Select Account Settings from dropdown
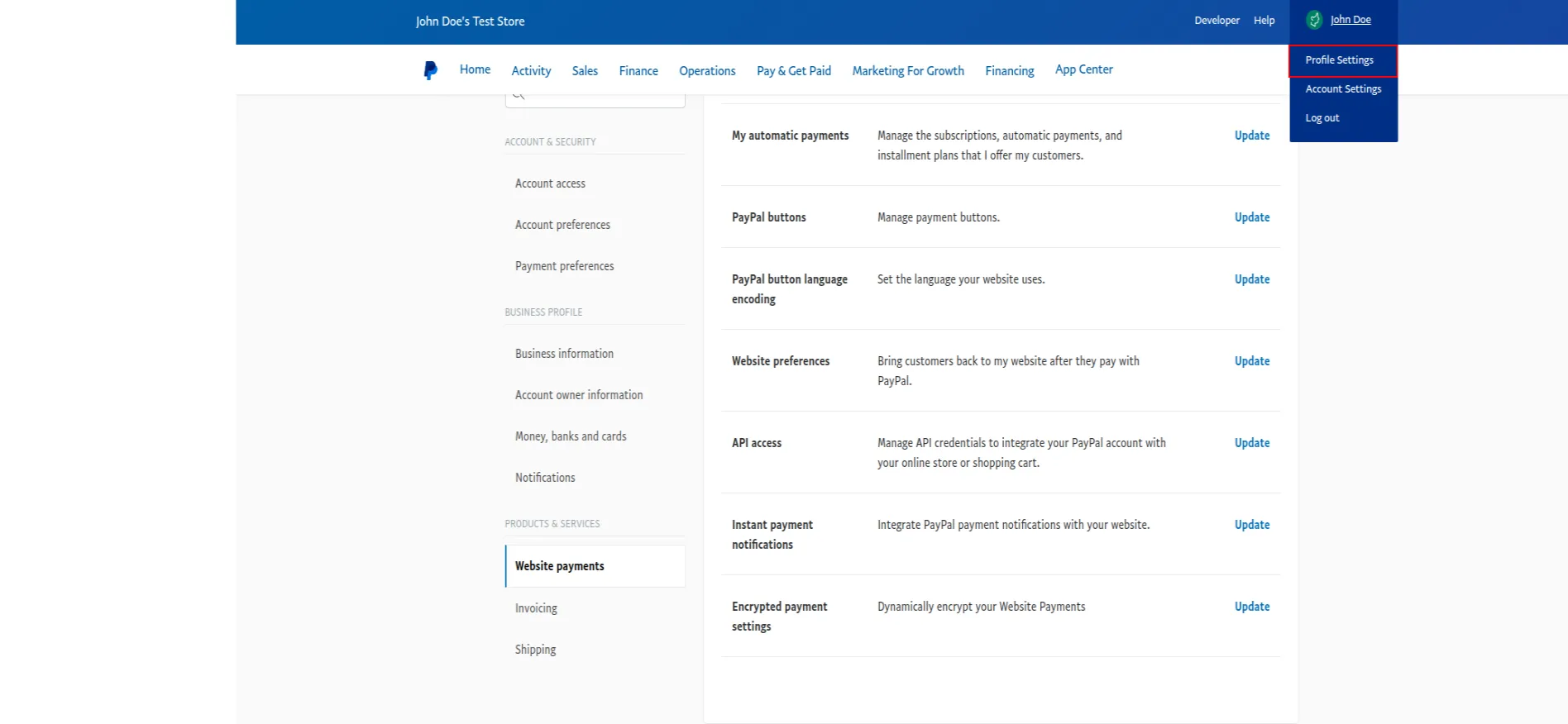 coord(1343,89)
